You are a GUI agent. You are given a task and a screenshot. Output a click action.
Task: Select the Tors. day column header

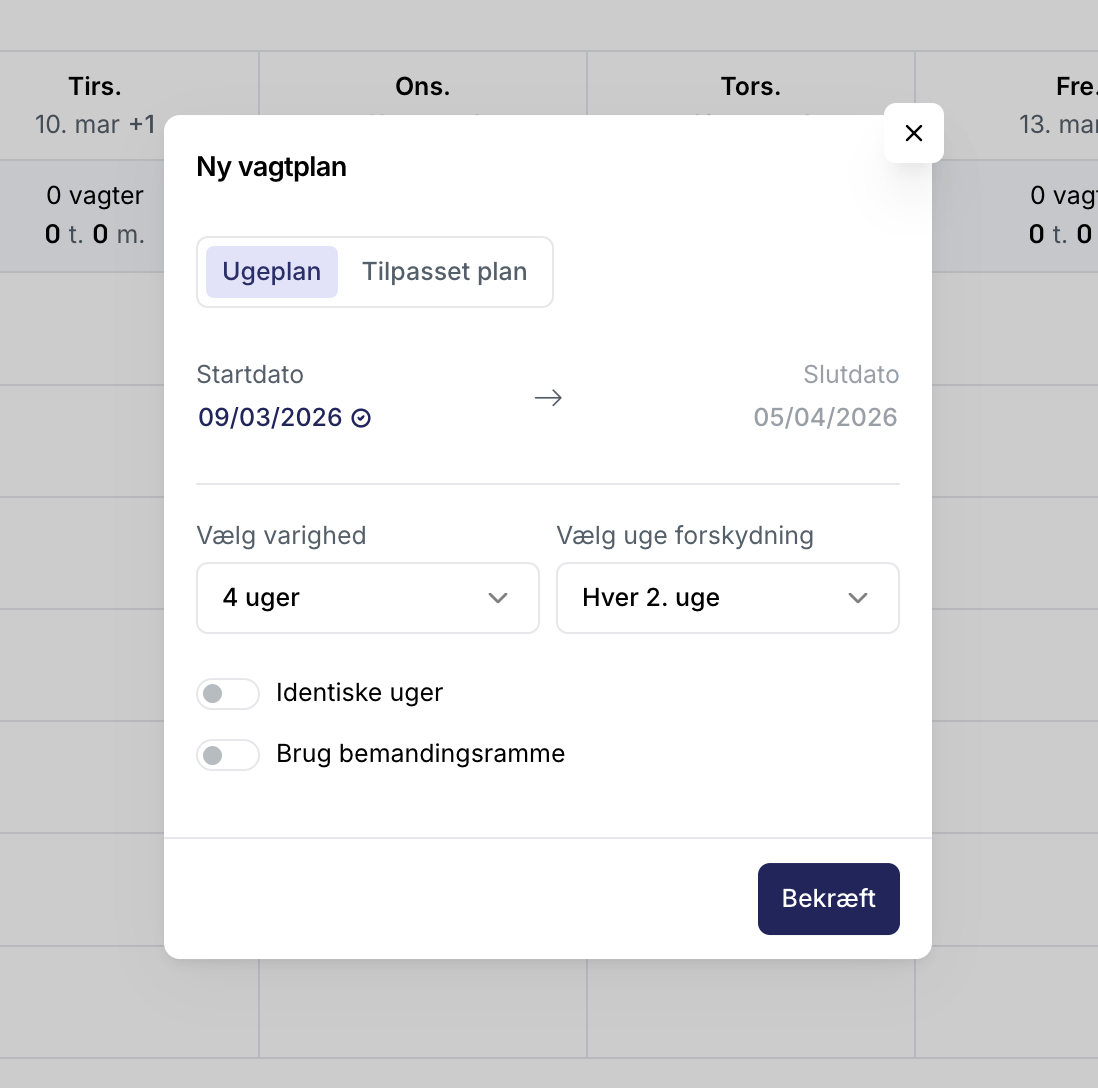[x=750, y=86]
